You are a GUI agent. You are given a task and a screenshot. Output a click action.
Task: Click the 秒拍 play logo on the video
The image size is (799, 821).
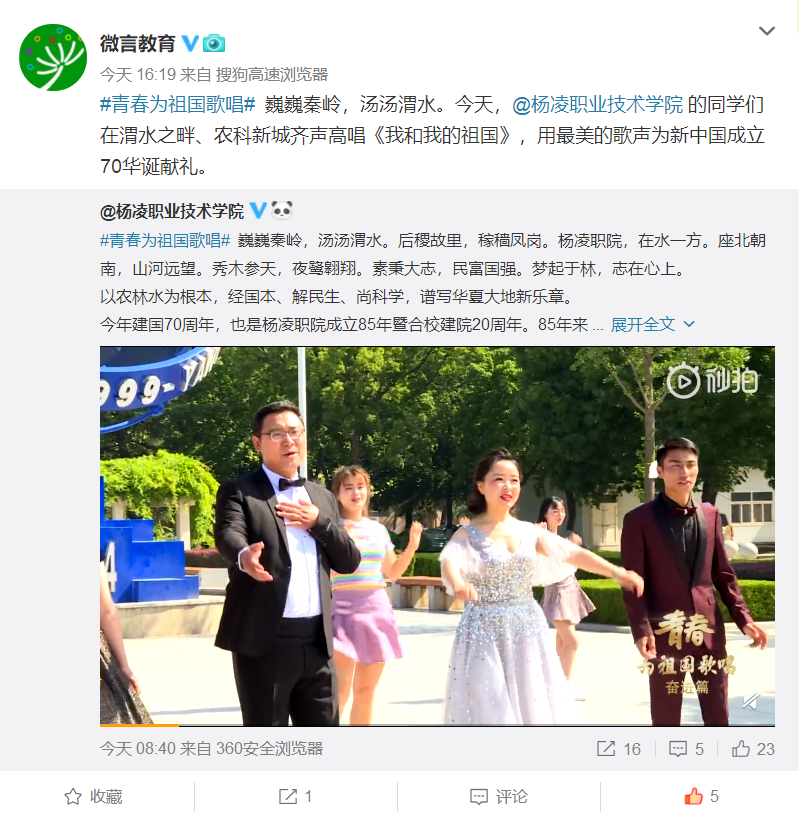712,381
